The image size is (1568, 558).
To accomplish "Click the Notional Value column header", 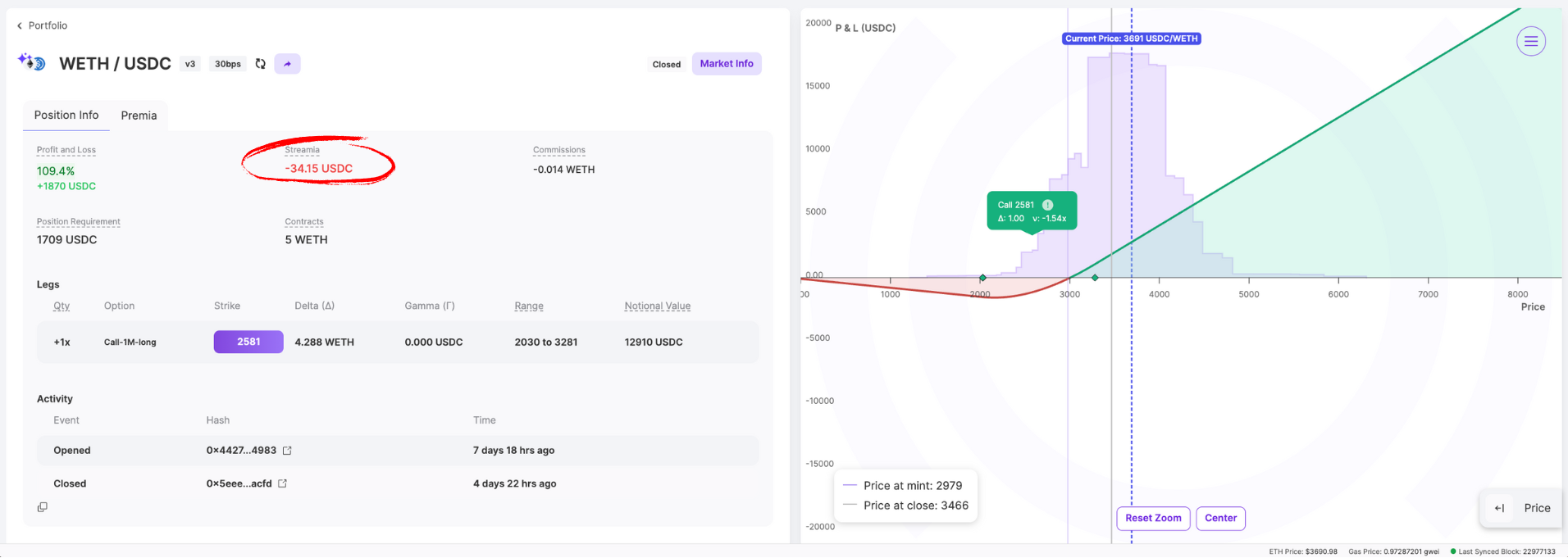I will tap(658, 306).
